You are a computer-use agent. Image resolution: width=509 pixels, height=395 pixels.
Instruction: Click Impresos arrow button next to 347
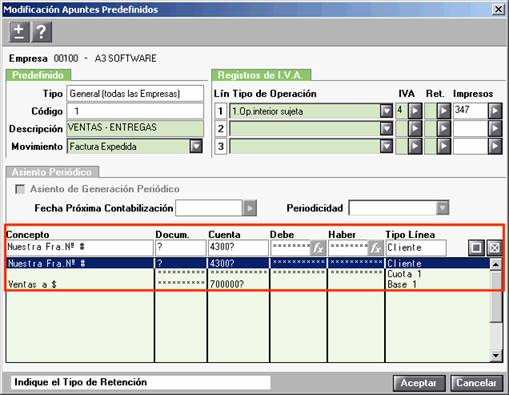[x=495, y=111]
